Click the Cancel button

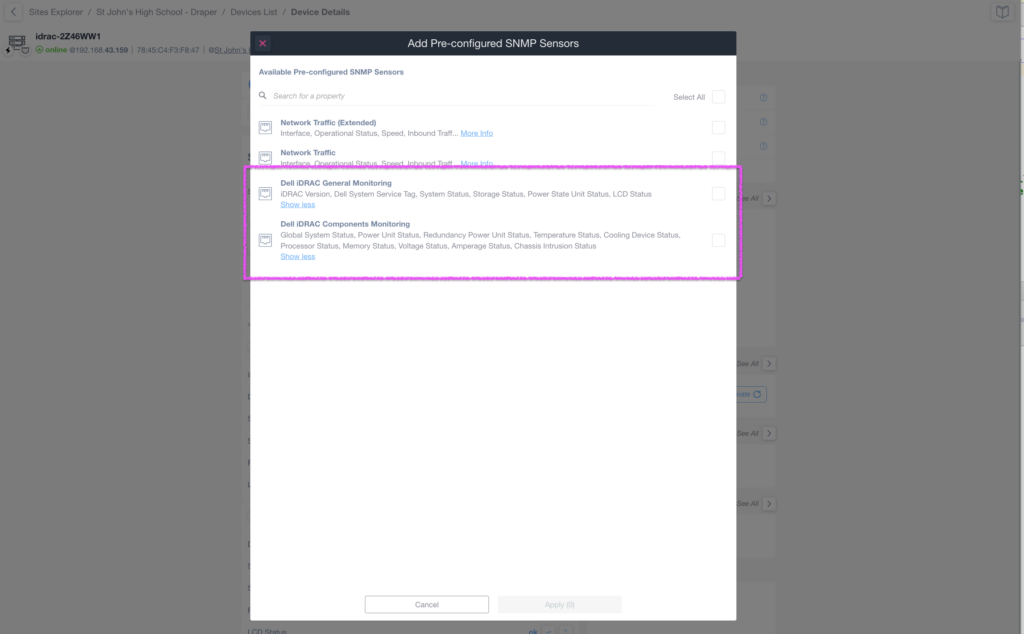coord(426,605)
